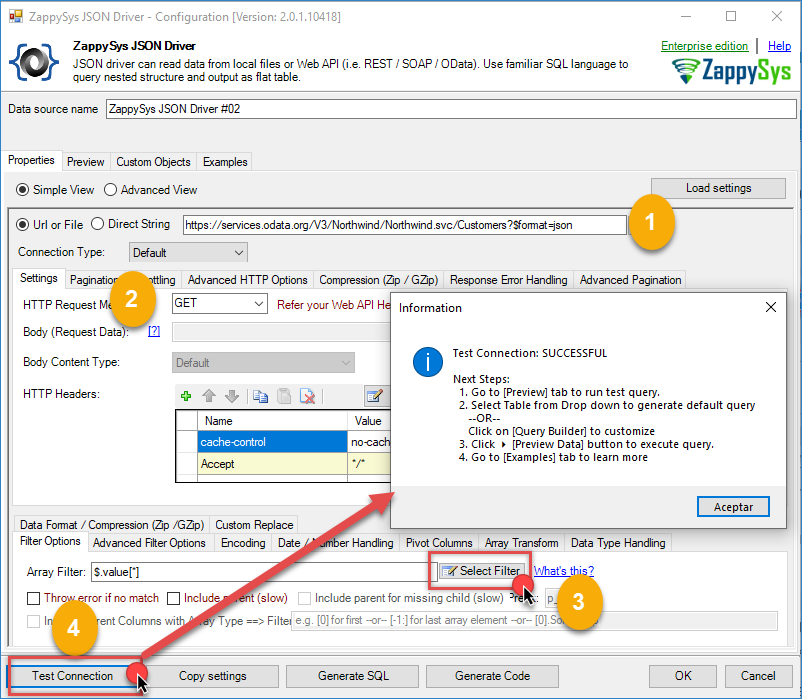Open the HTTP Request Method GET dropdown
802x699 pixels.
[x=219, y=303]
